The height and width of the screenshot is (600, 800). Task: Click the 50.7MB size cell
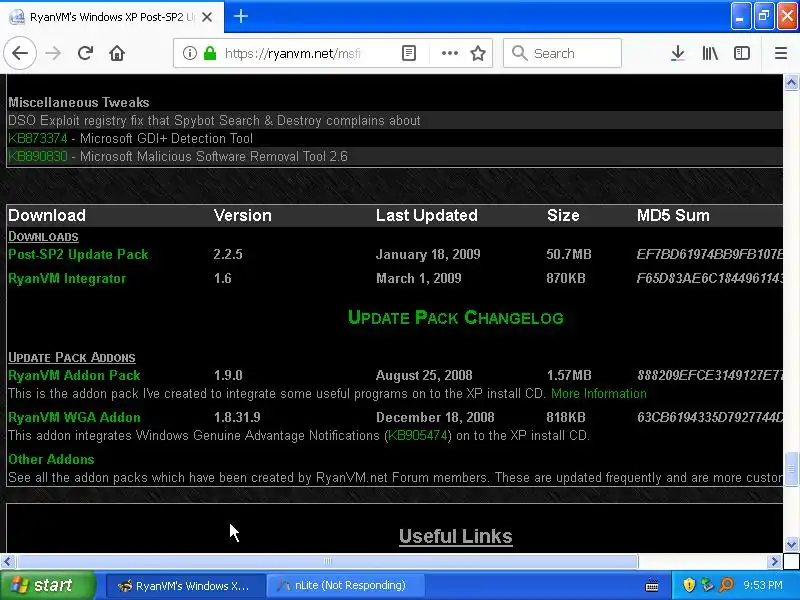click(568, 254)
